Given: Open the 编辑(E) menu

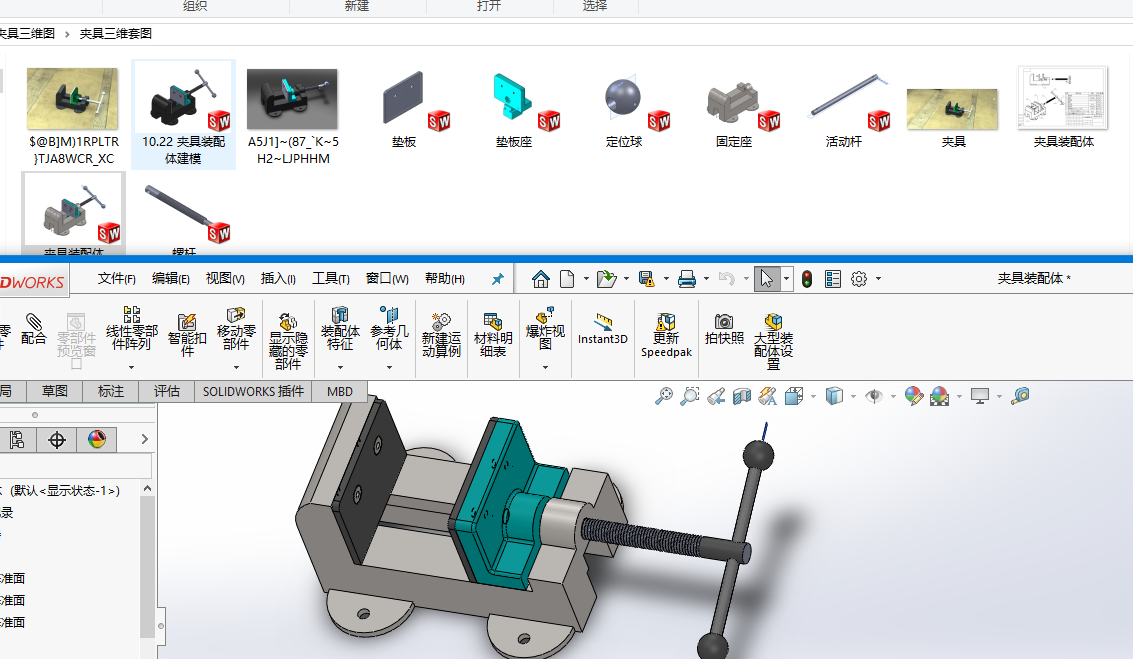Looking at the screenshot, I should pos(171,279).
